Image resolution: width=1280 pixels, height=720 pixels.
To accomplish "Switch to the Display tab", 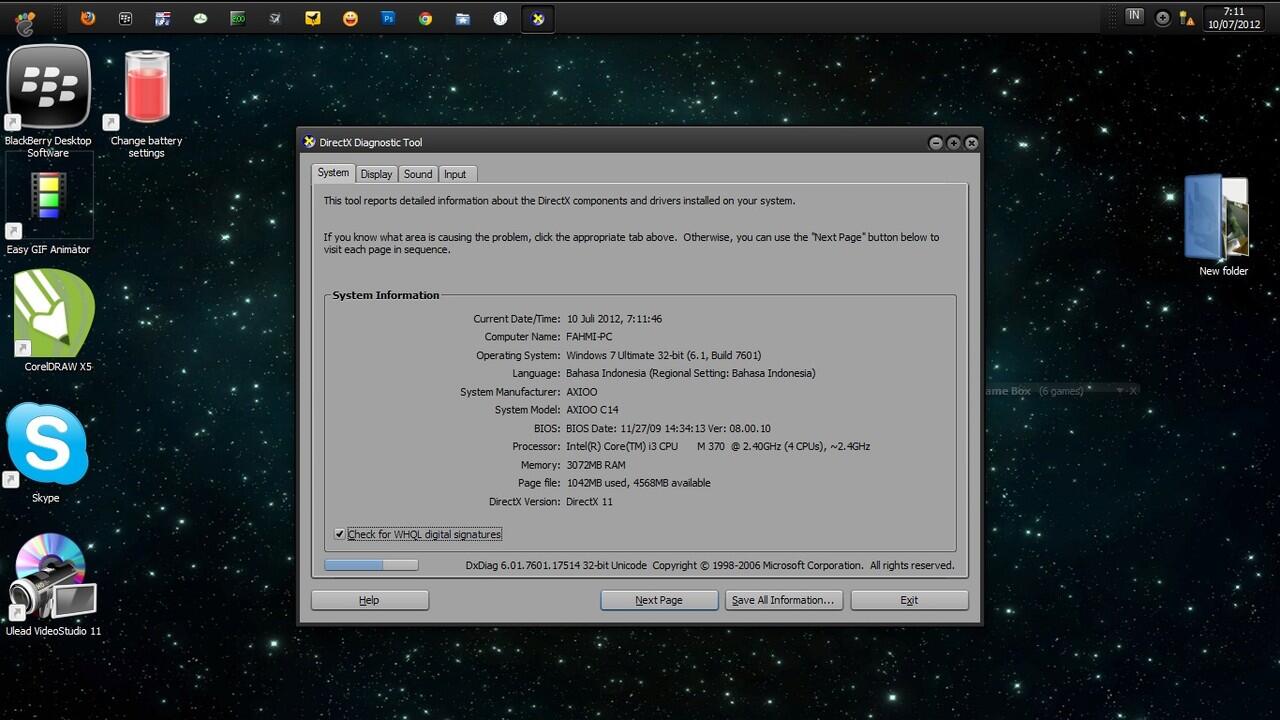I will (376, 174).
